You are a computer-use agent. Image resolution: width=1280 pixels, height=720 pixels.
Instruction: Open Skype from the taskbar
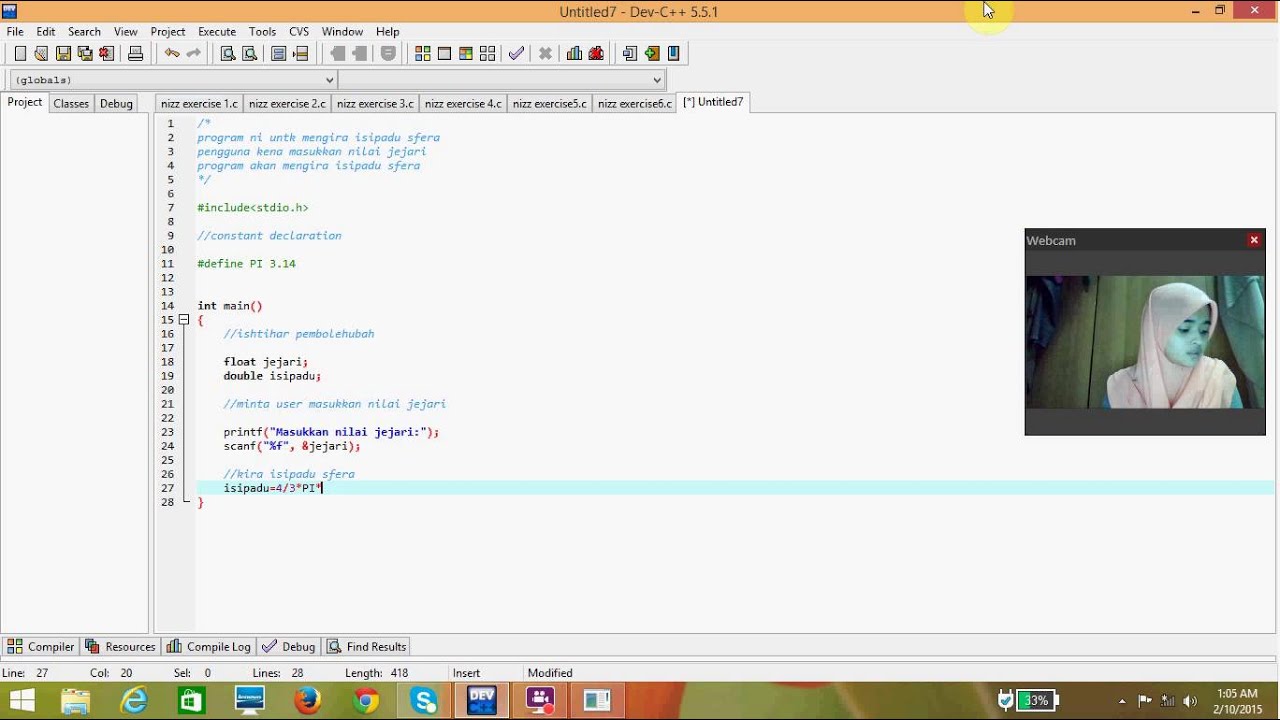tap(424, 700)
